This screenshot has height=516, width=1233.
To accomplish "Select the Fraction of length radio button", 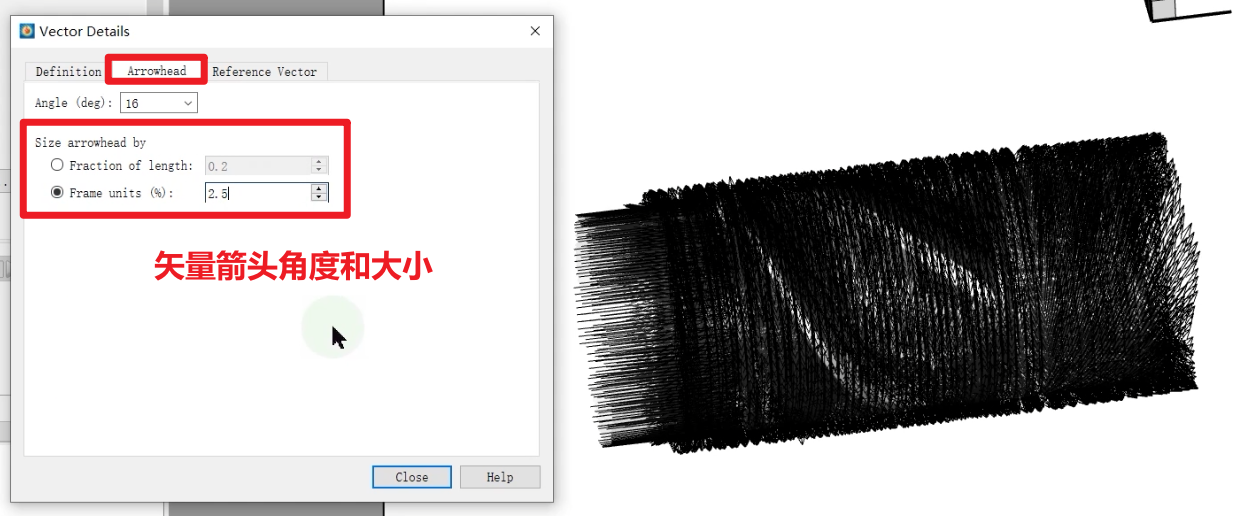I will tap(57, 165).
